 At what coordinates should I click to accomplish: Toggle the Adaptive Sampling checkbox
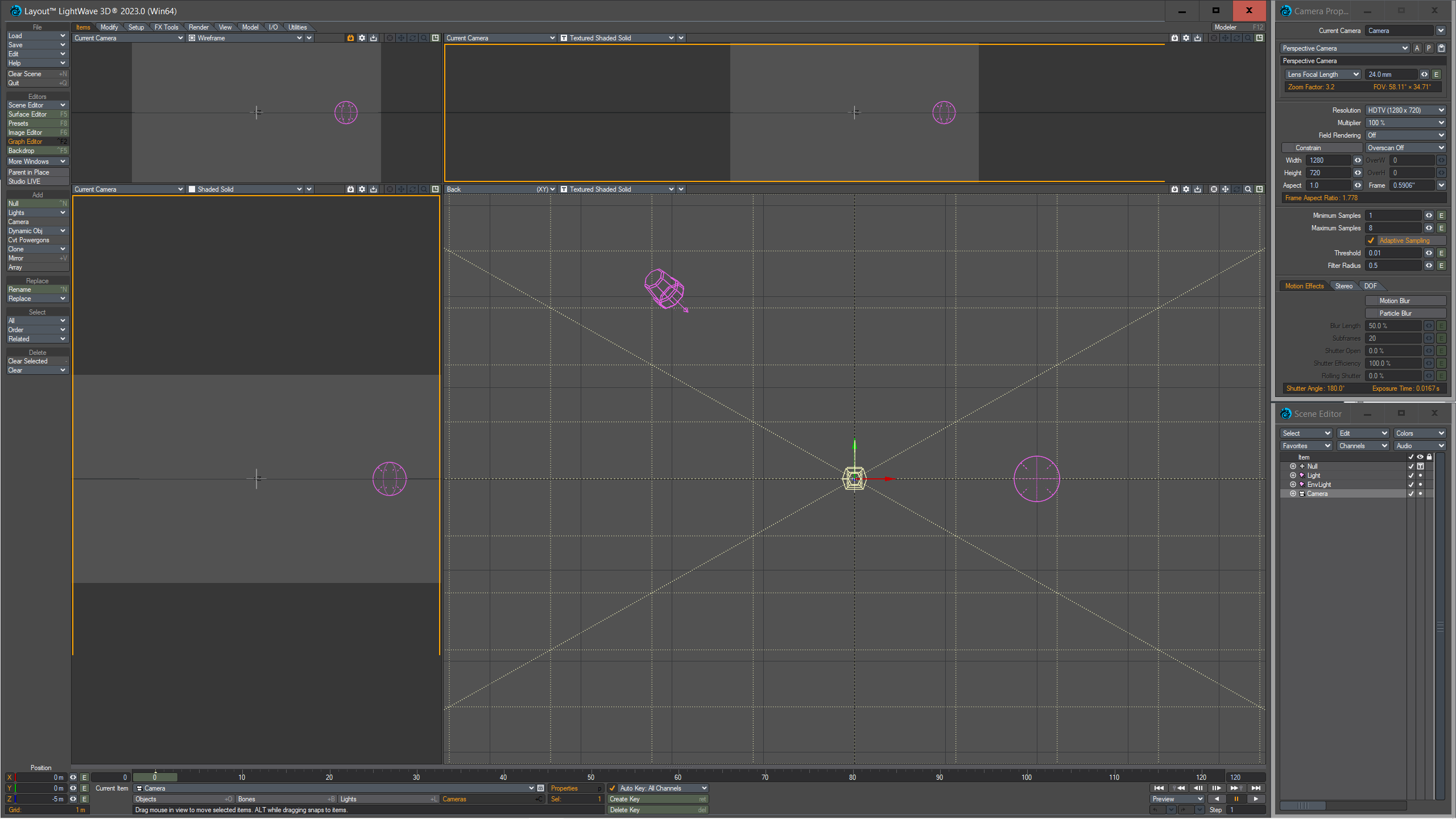pyautogui.click(x=1371, y=241)
